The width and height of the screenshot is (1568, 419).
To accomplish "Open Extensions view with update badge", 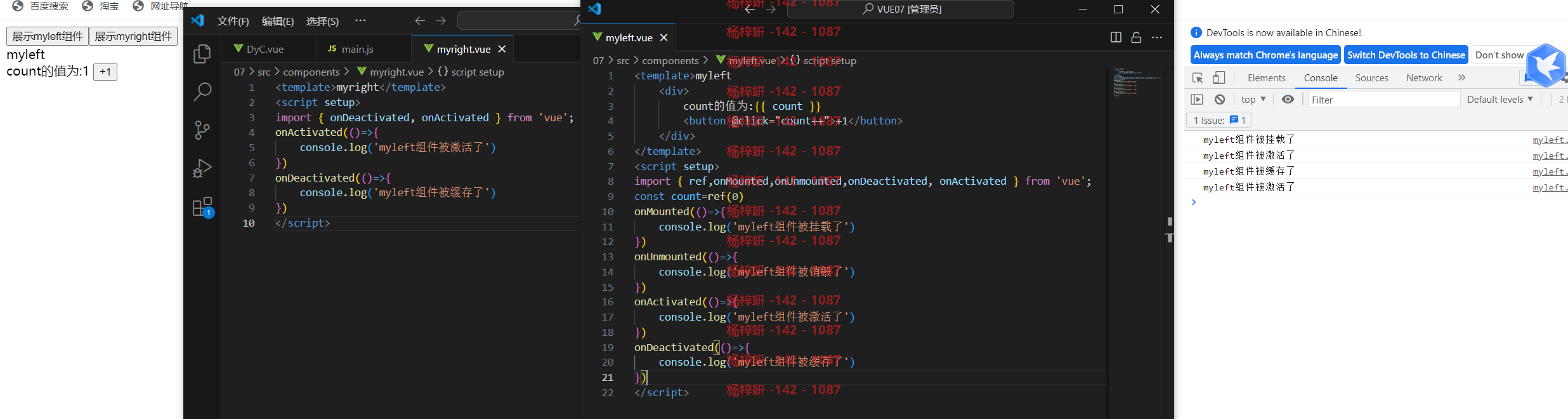I will [x=202, y=207].
